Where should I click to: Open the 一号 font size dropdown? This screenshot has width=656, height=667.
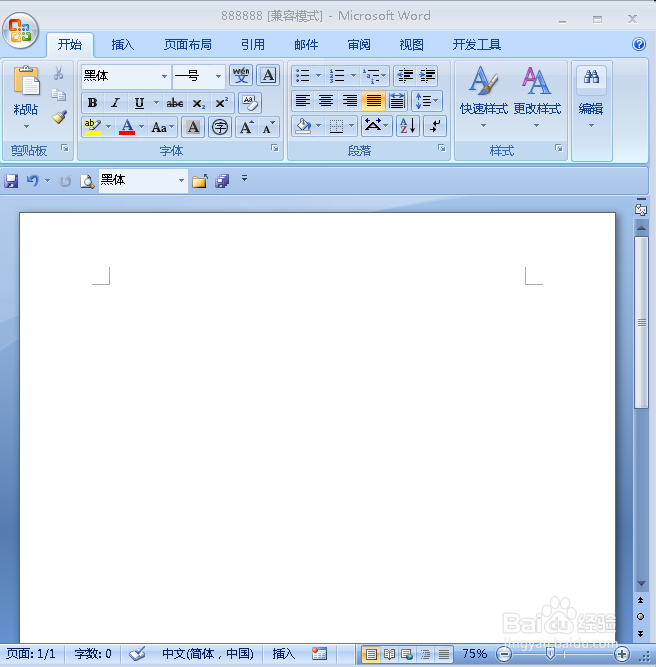tap(218, 77)
